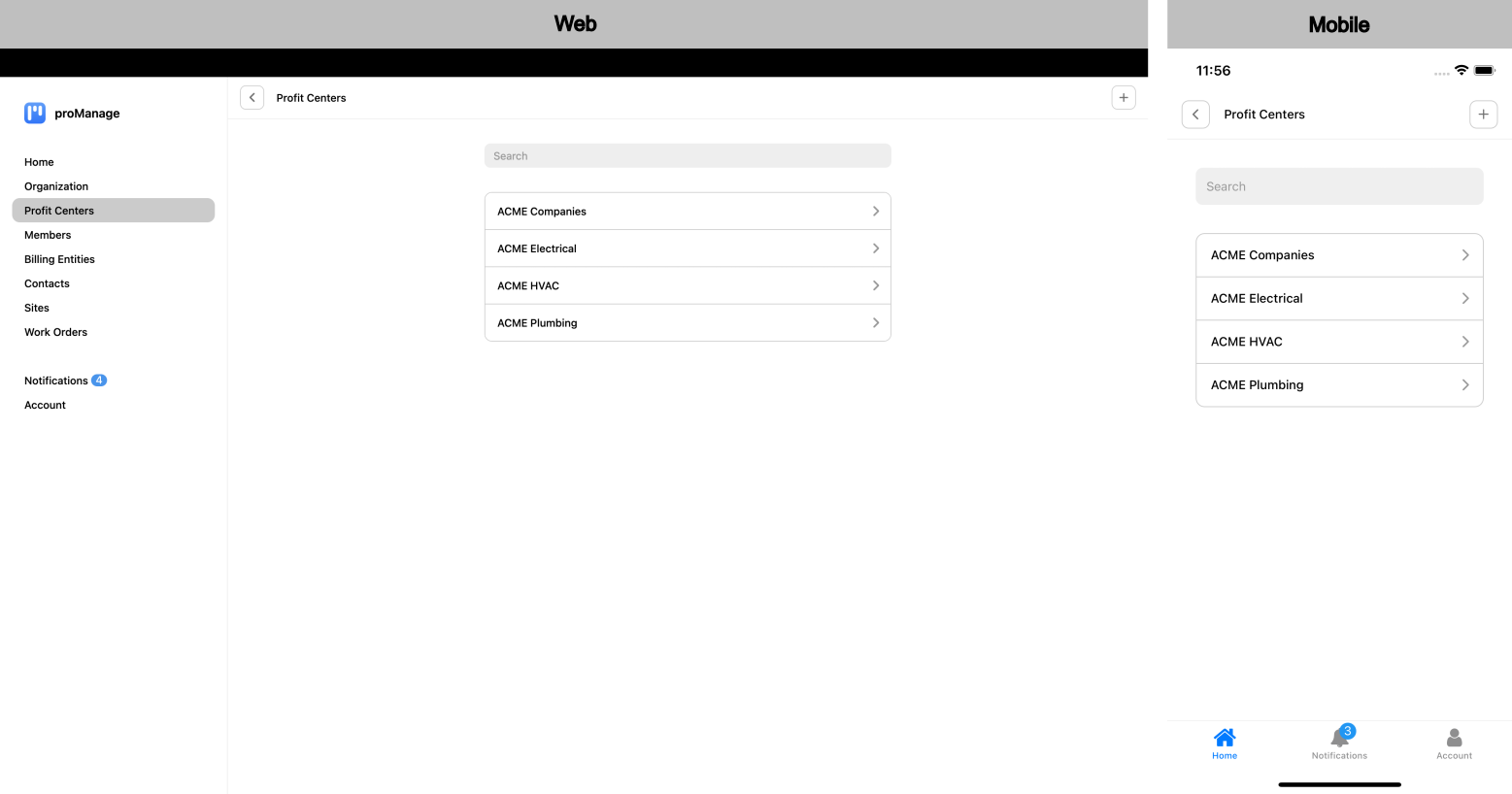Open the mobile Account person tab

1454,740
